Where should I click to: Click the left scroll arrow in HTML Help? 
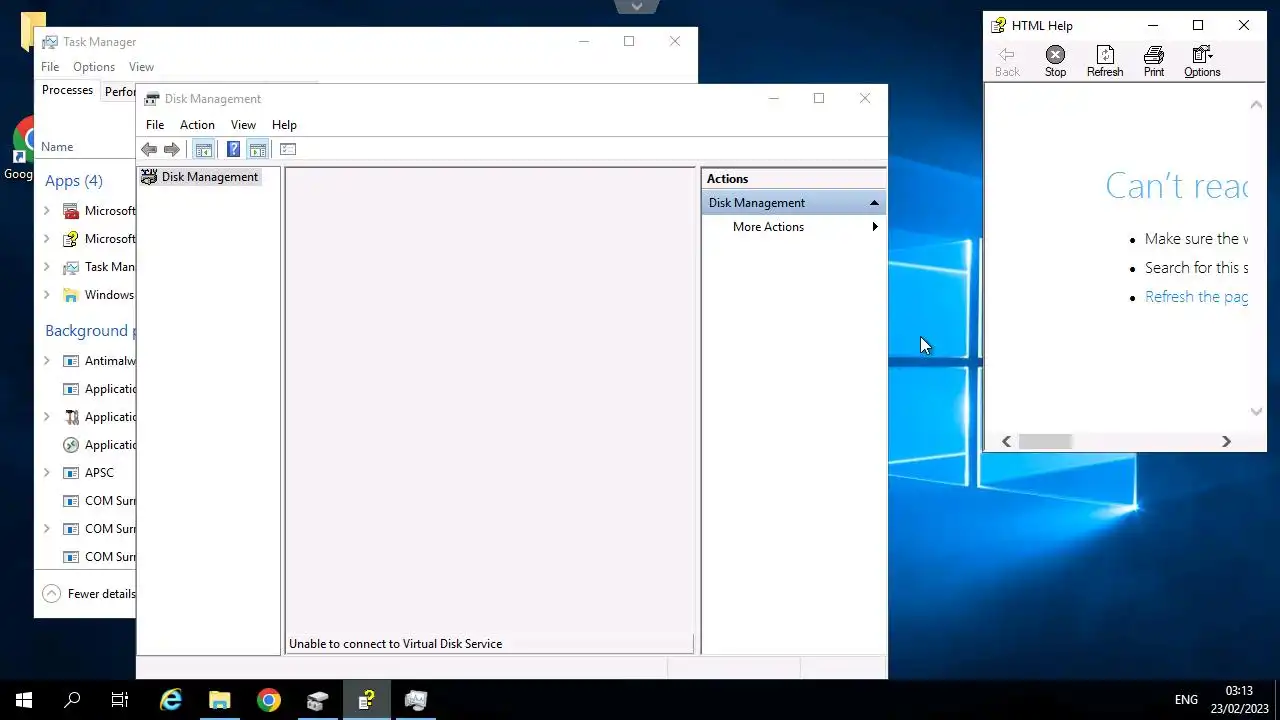click(1007, 441)
